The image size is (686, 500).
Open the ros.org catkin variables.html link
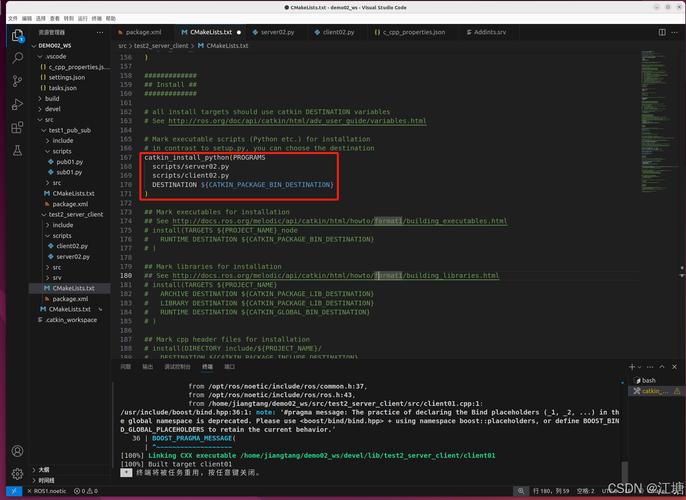[x=297, y=121]
